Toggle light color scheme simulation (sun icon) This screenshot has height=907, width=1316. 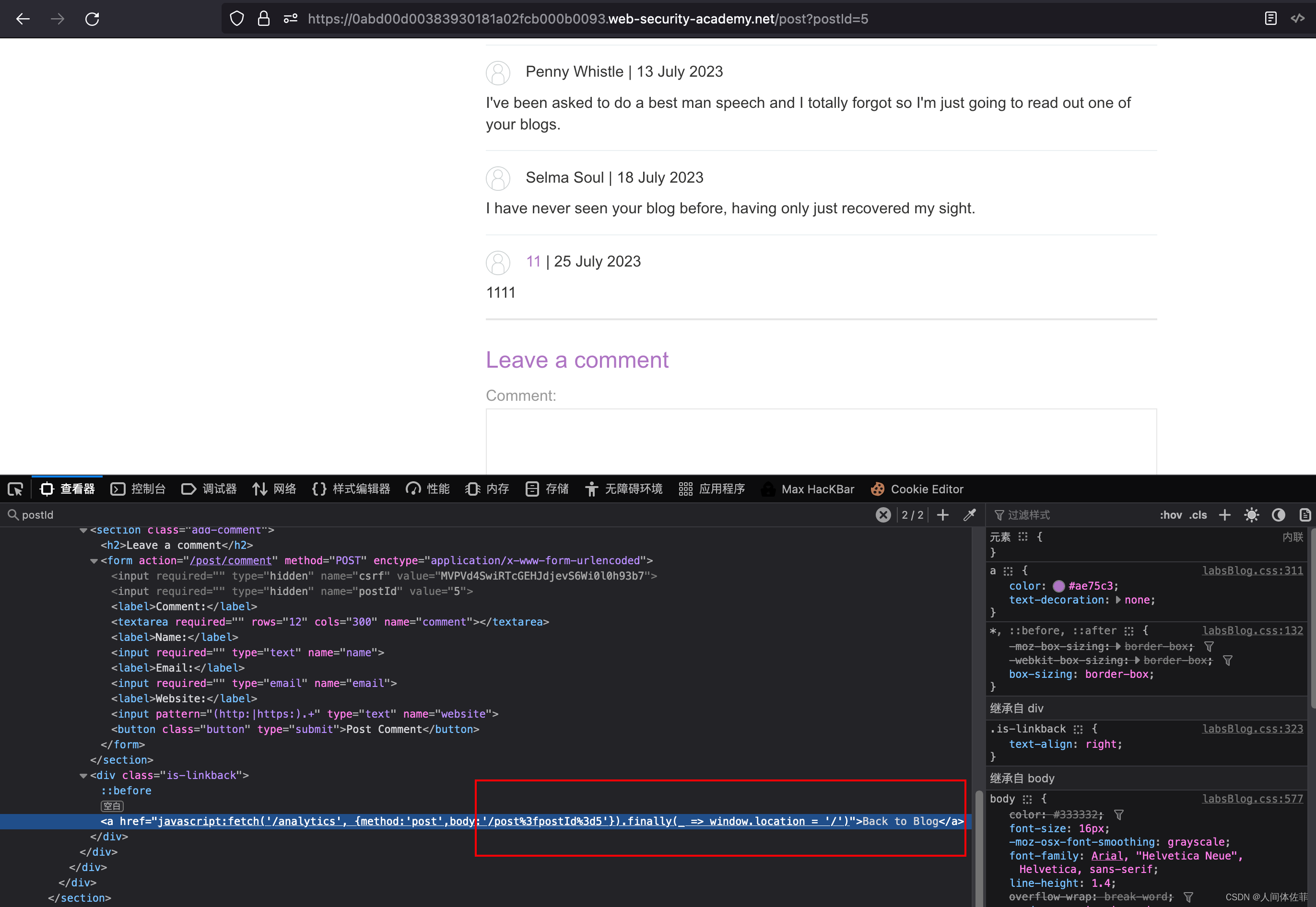point(1251,515)
